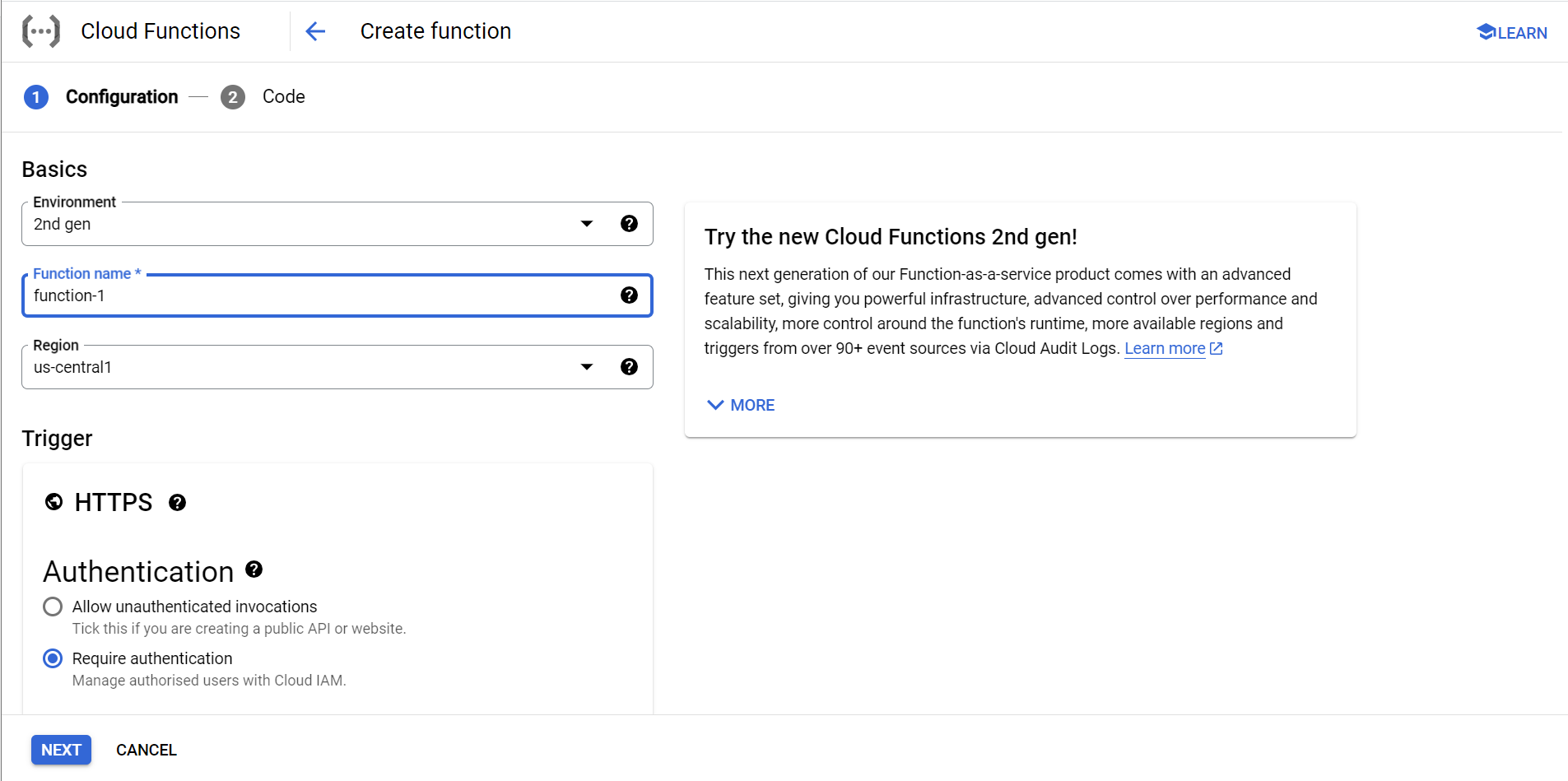Screen dimensions: 1568x781
Task: Open the Function name help icon
Action: (x=629, y=295)
